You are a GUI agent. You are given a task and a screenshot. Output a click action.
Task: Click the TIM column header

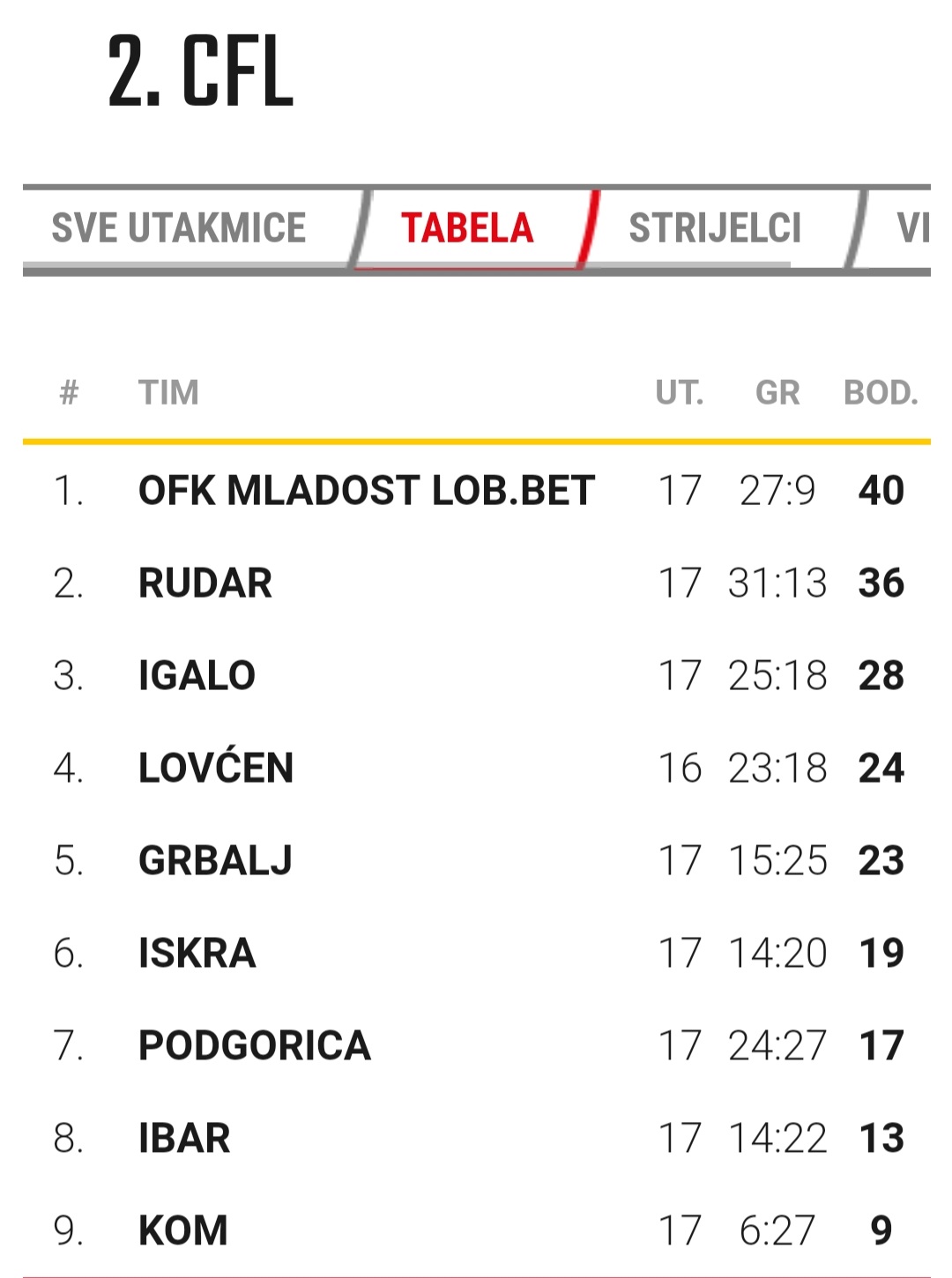pos(168,393)
